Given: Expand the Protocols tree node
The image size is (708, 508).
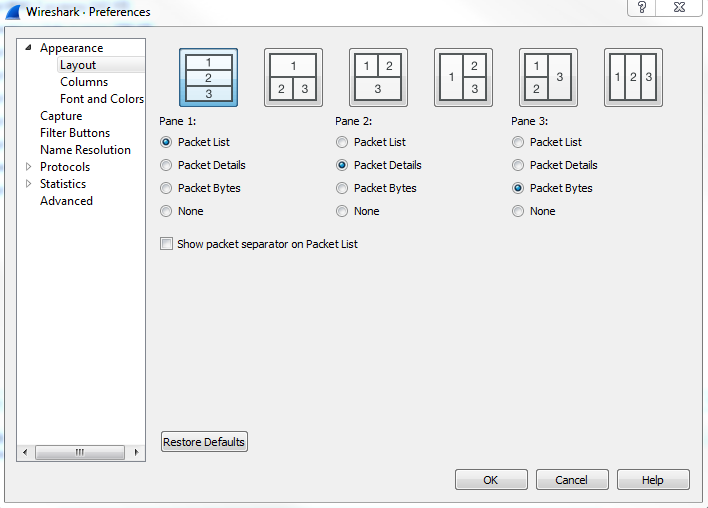Looking at the screenshot, I should click(x=29, y=167).
